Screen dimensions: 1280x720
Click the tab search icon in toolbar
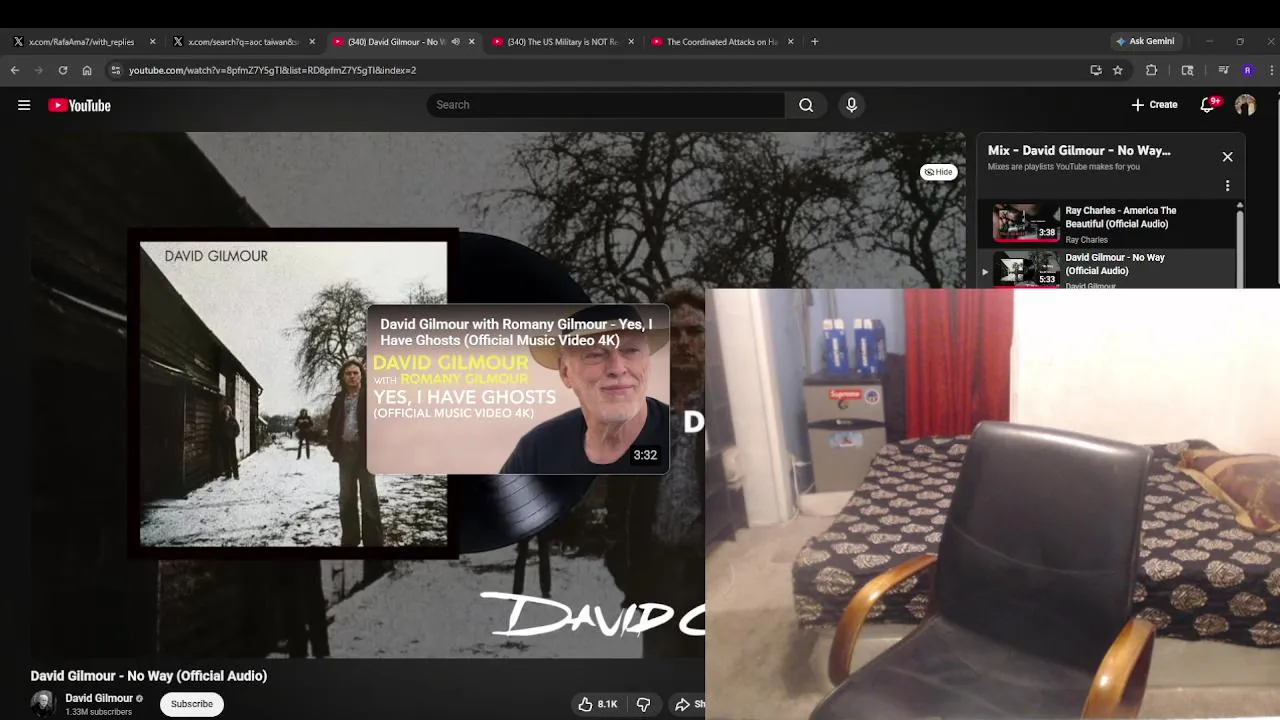coord(1187,70)
